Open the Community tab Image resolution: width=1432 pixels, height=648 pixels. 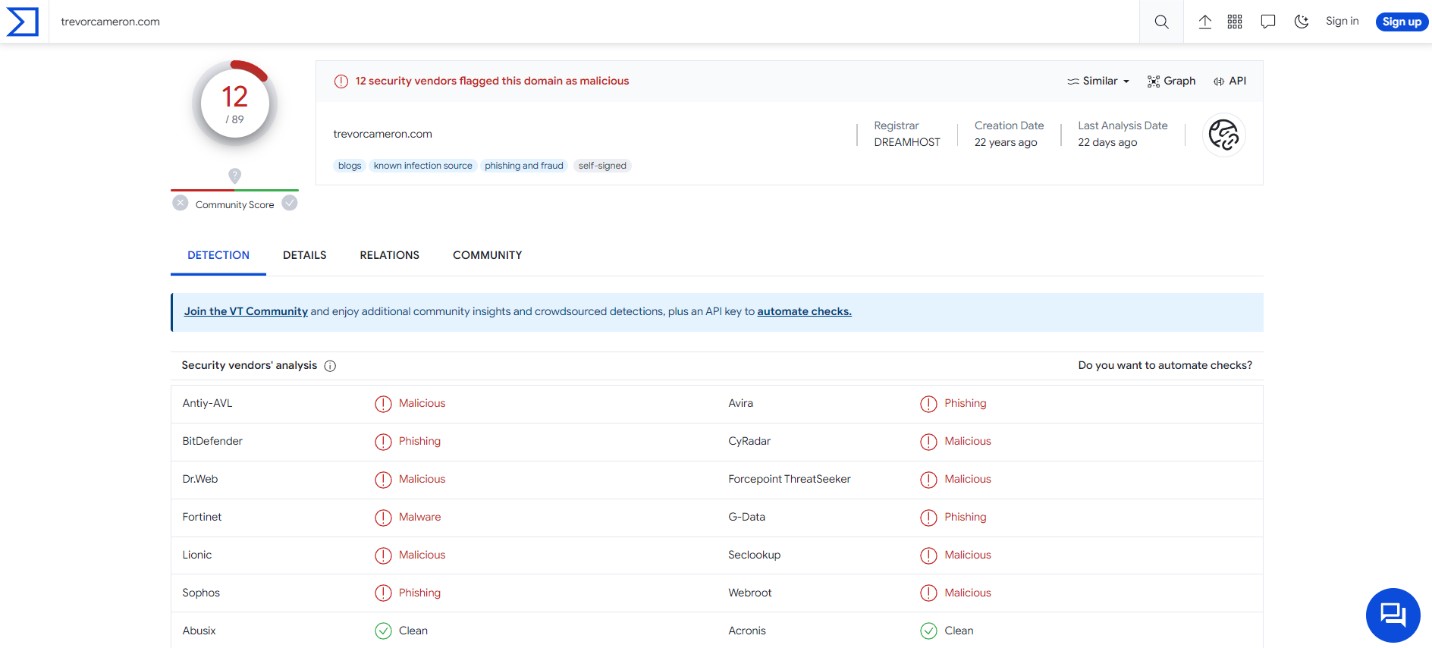[487, 255]
